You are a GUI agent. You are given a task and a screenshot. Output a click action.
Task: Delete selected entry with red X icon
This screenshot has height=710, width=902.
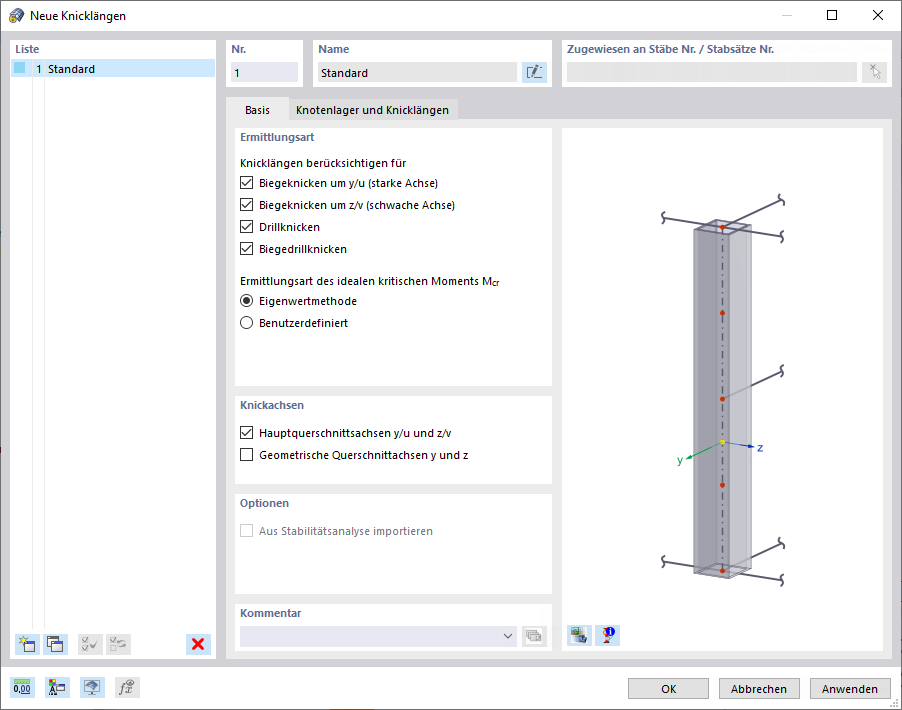coord(198,644)
